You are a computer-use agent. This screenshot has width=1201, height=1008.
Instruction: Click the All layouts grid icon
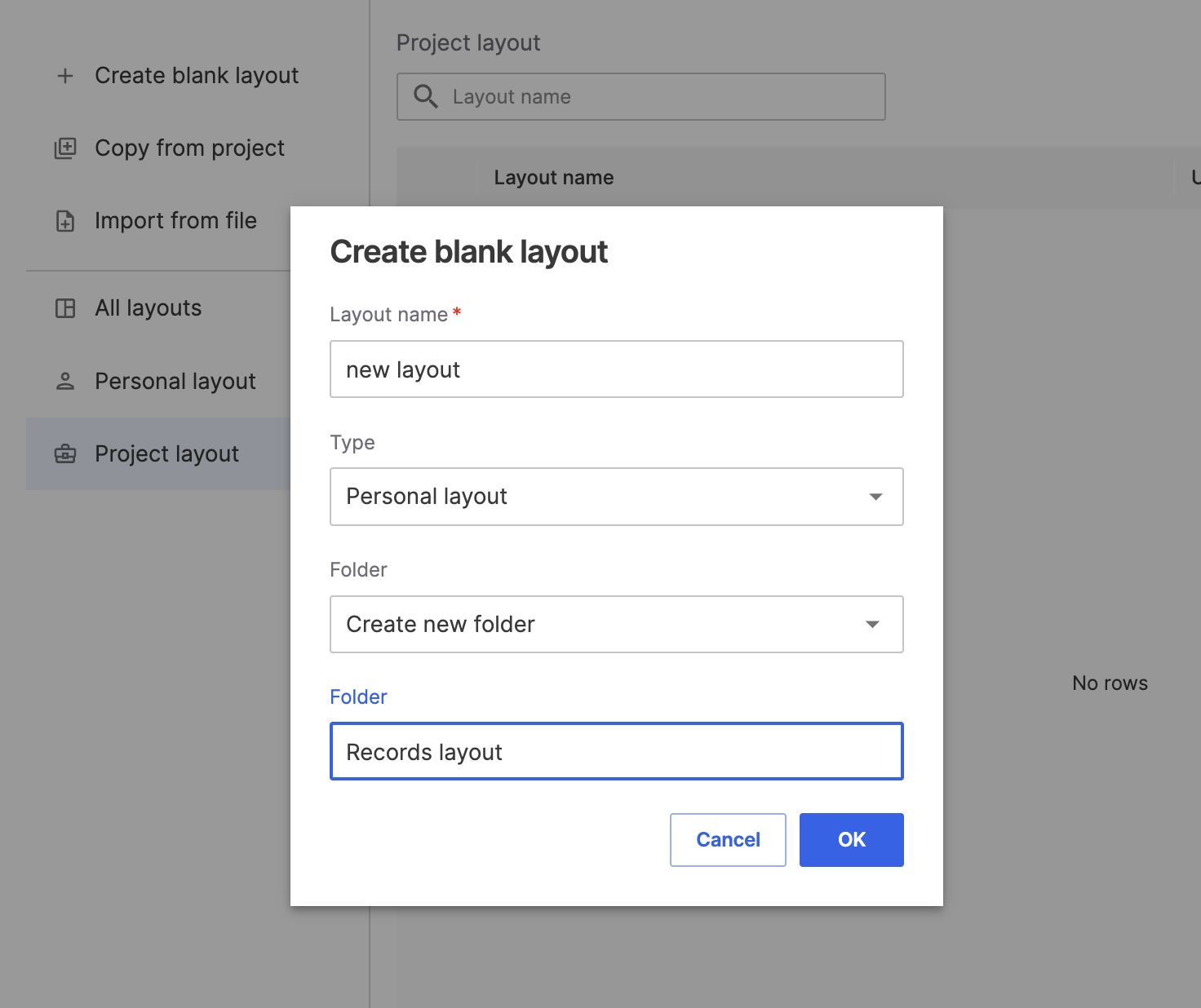pos(65,308)
